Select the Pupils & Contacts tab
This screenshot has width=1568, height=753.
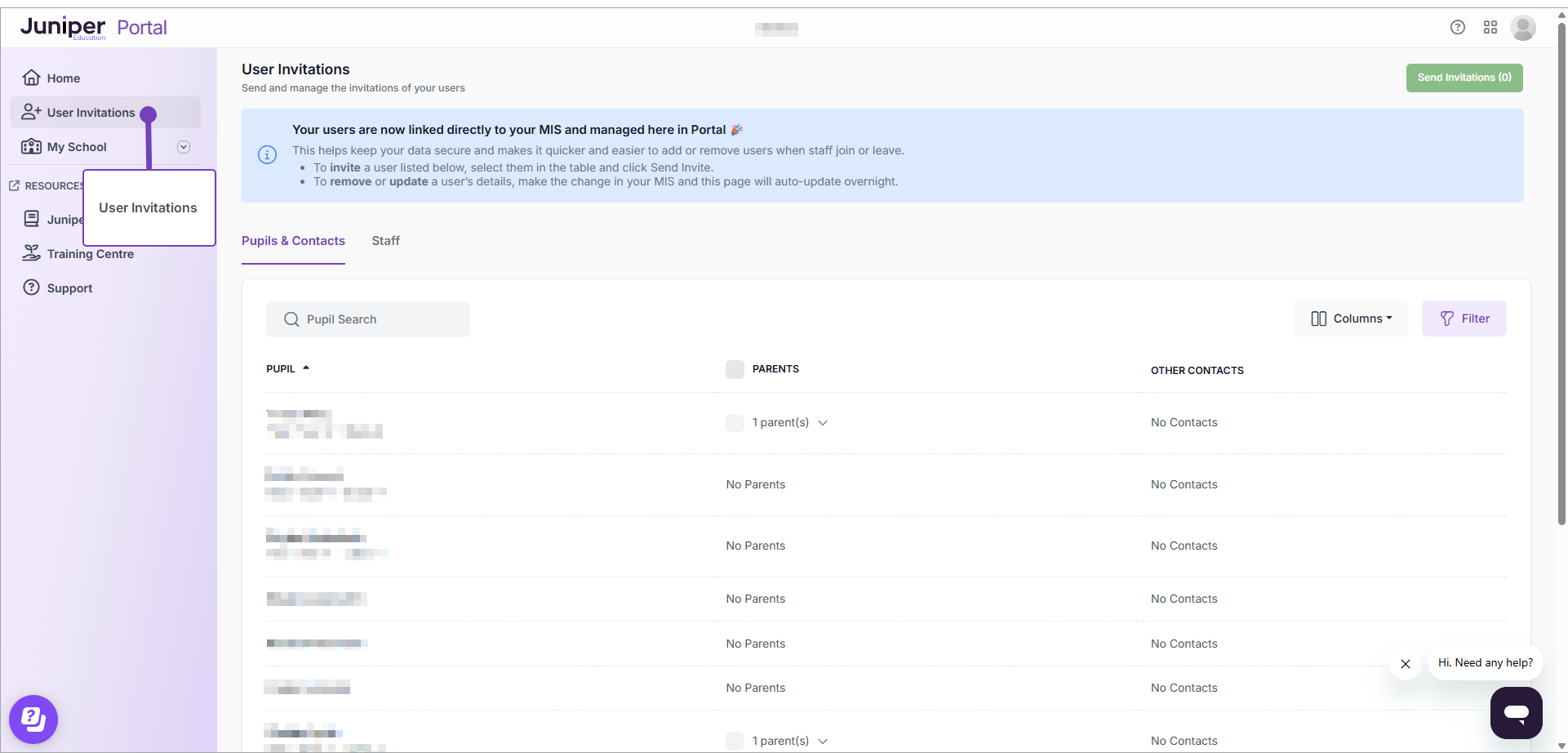coord(293,240)
